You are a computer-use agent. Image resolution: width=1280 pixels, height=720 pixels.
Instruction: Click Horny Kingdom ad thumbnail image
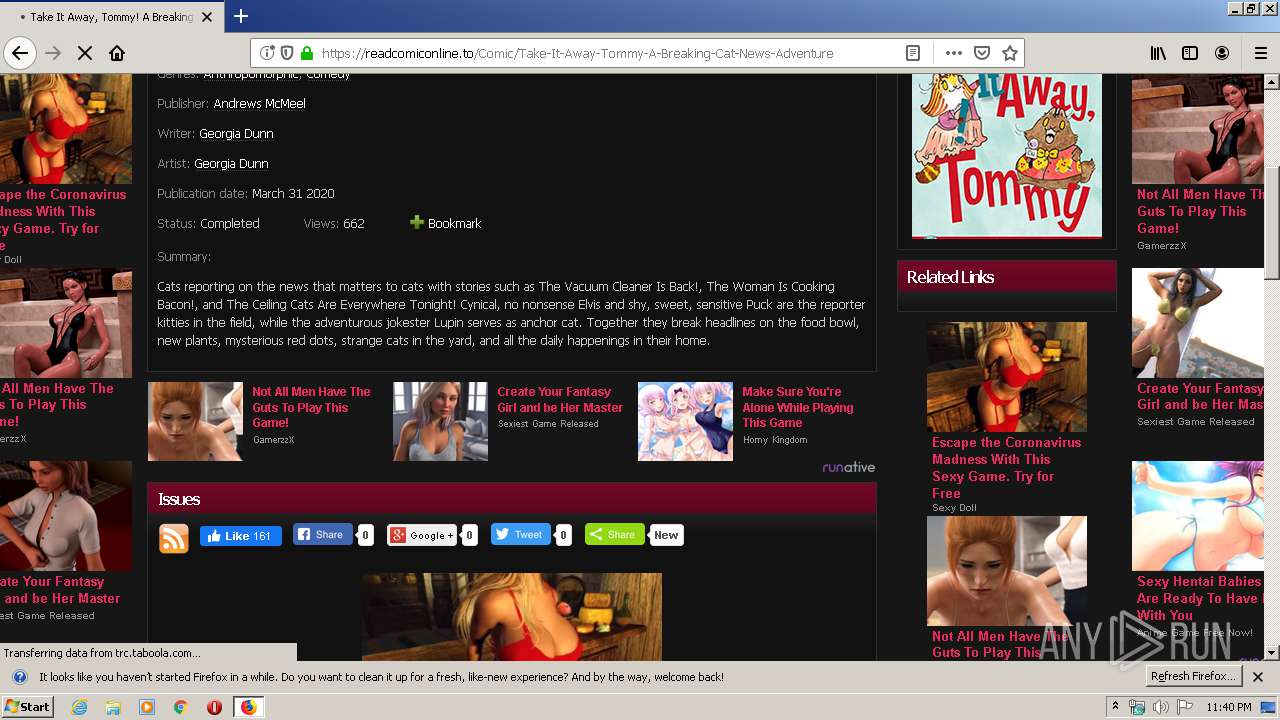685,421
